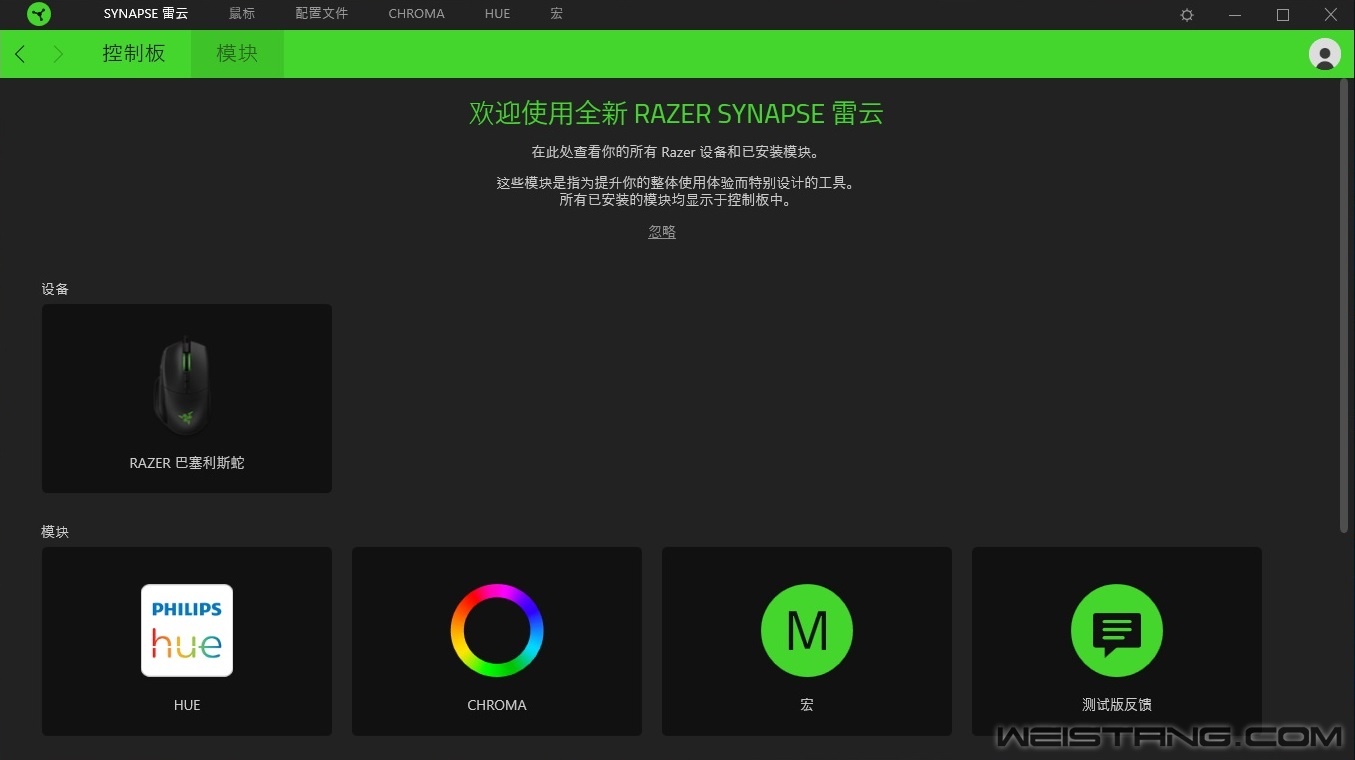This screenshot has width=1355, height=760.
Task: Open the user account avatar
Action: point(1325,54)
